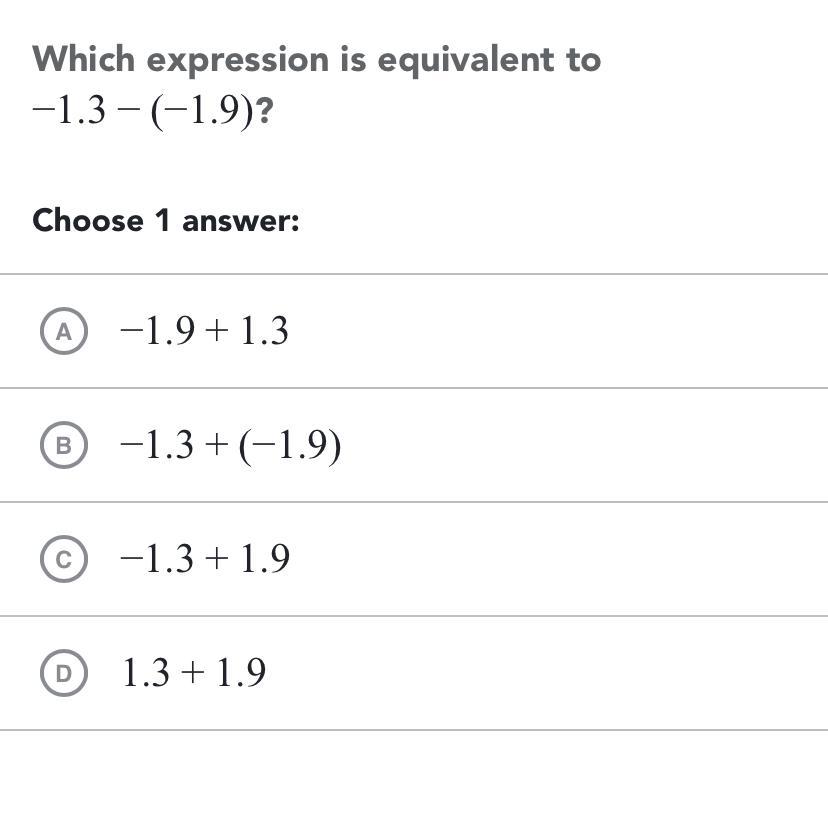The width and height of the screenshot is (828, 828).
Task: Select radio button A
Action: click(x=64, y=331)
